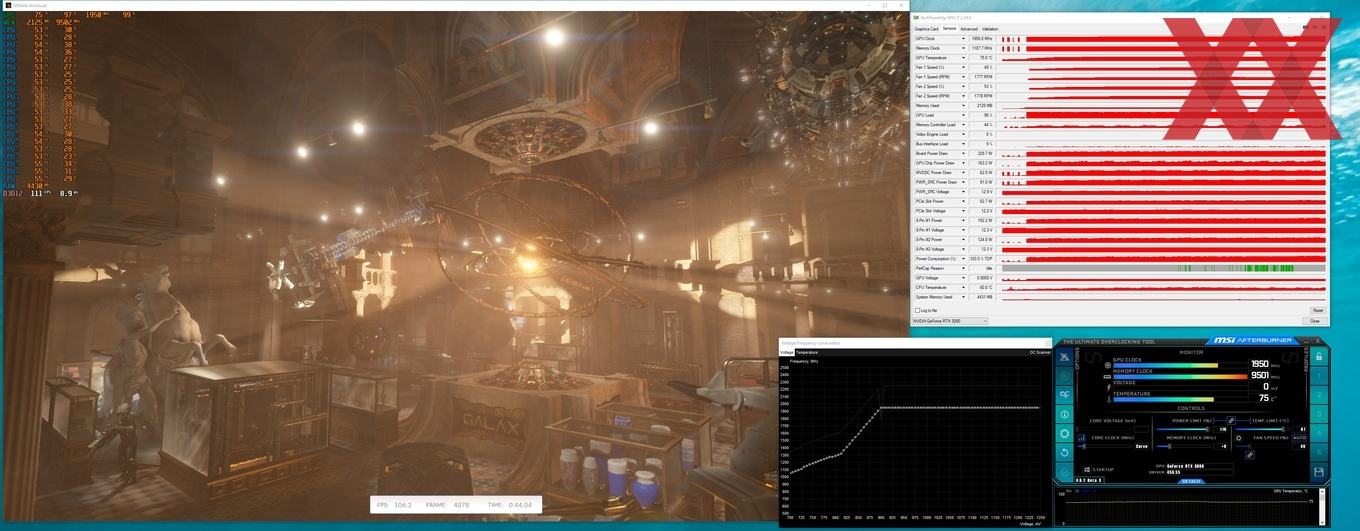Image resolution: width=1360 pixels, height=531 pixels.
Task: Click the OC Scanner button in curve editor
Action: tap(1040, 352)
